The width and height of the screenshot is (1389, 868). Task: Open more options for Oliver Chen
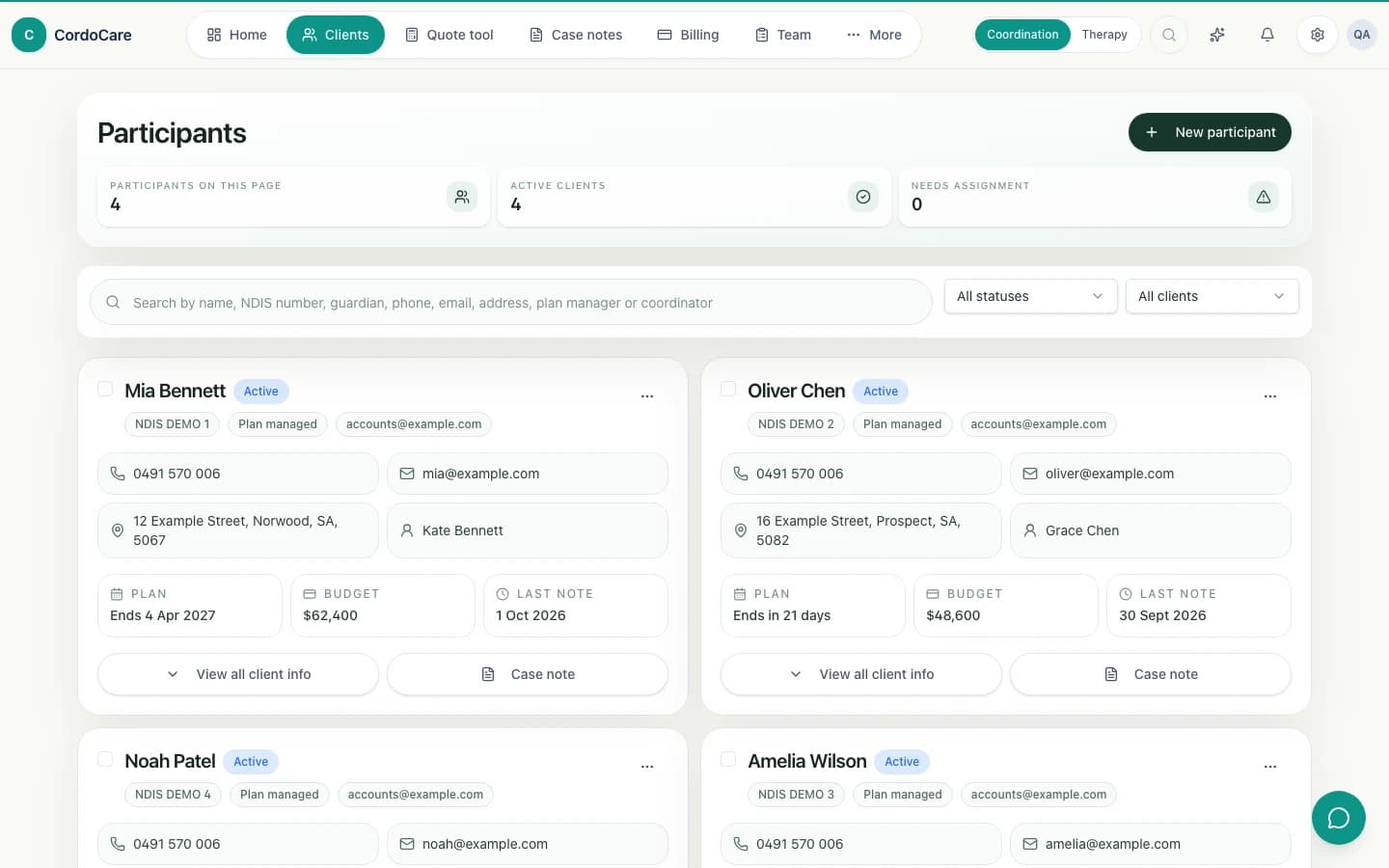tap(1270, 395)
